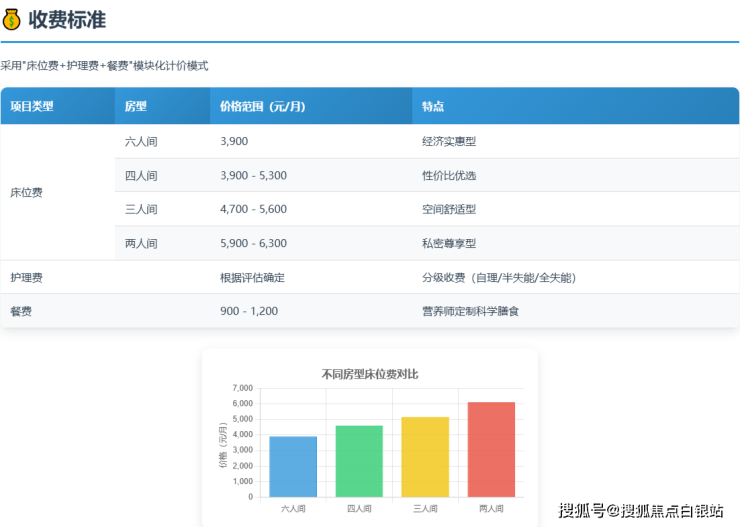Select the 收费标准 heading text
This screenshot has height=527, width=740.
[x=66, y=19]
